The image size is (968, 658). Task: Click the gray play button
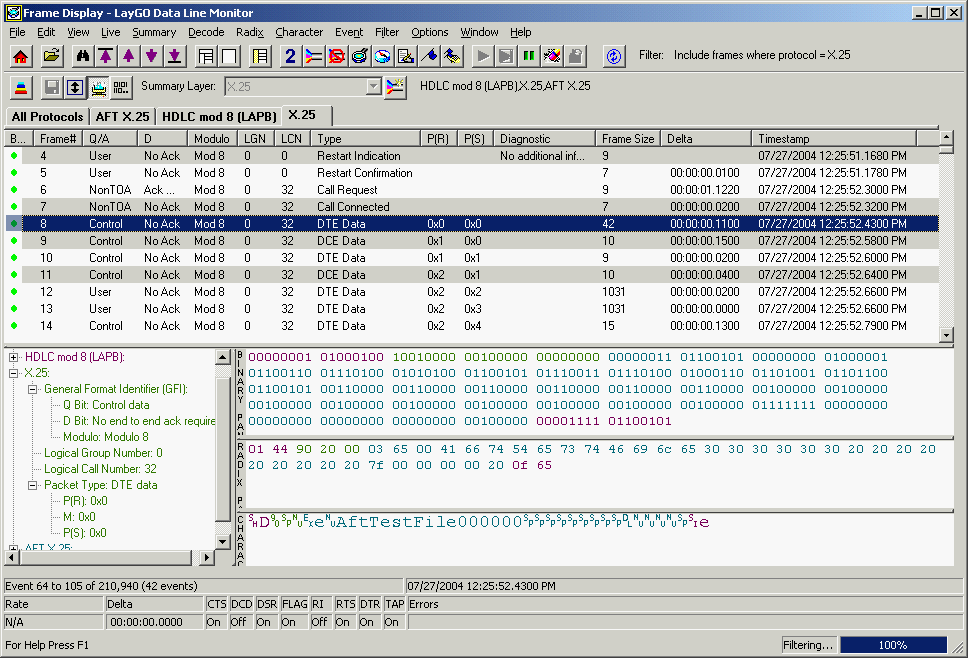(x=483, y=56)
